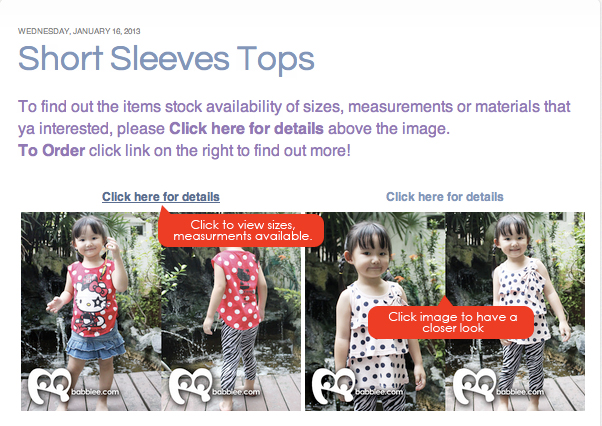Click the "Click to view sizes" red callout

241,230
